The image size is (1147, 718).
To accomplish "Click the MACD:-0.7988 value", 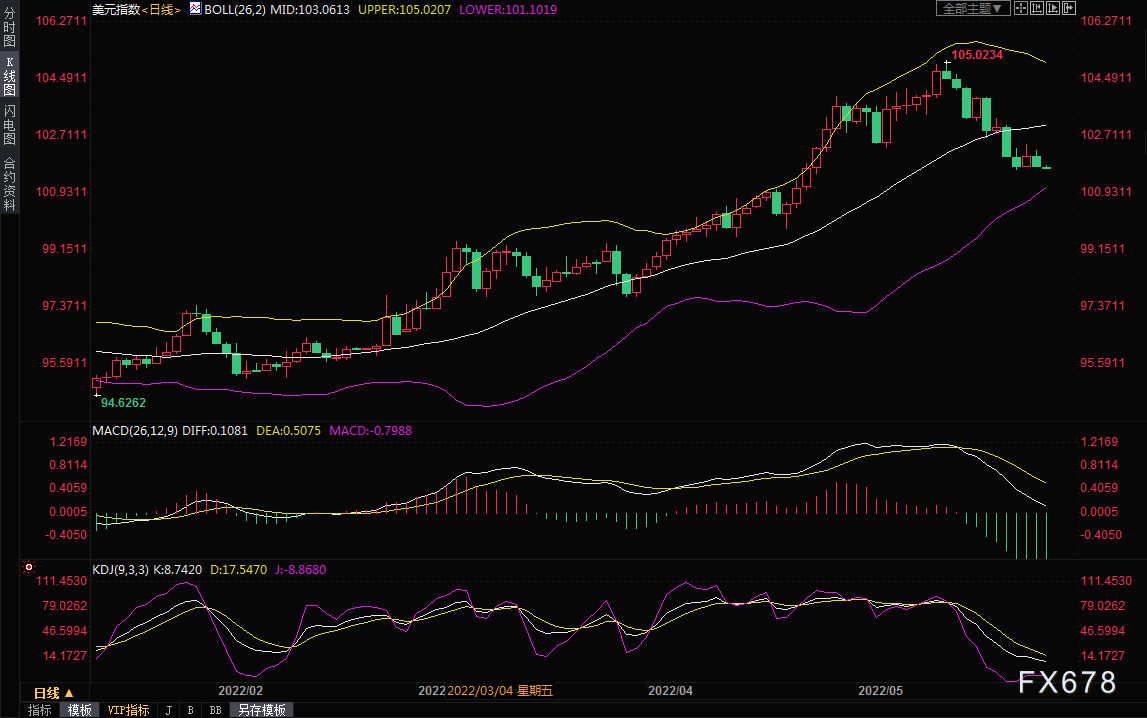I will 370,431.
